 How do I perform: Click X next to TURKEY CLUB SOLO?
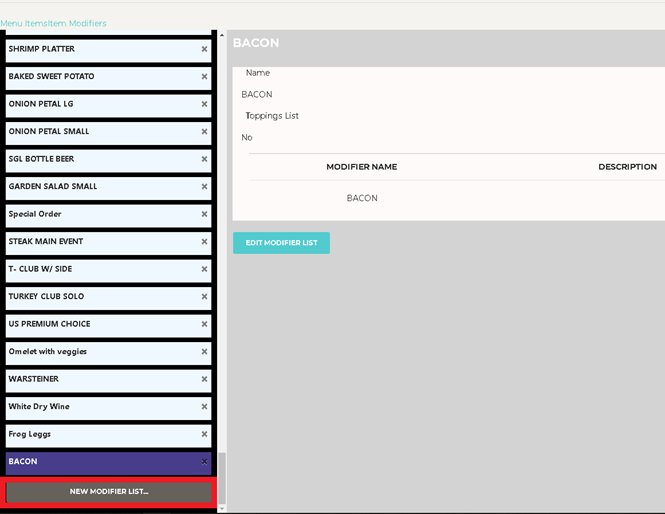click(x=204, y=297)
